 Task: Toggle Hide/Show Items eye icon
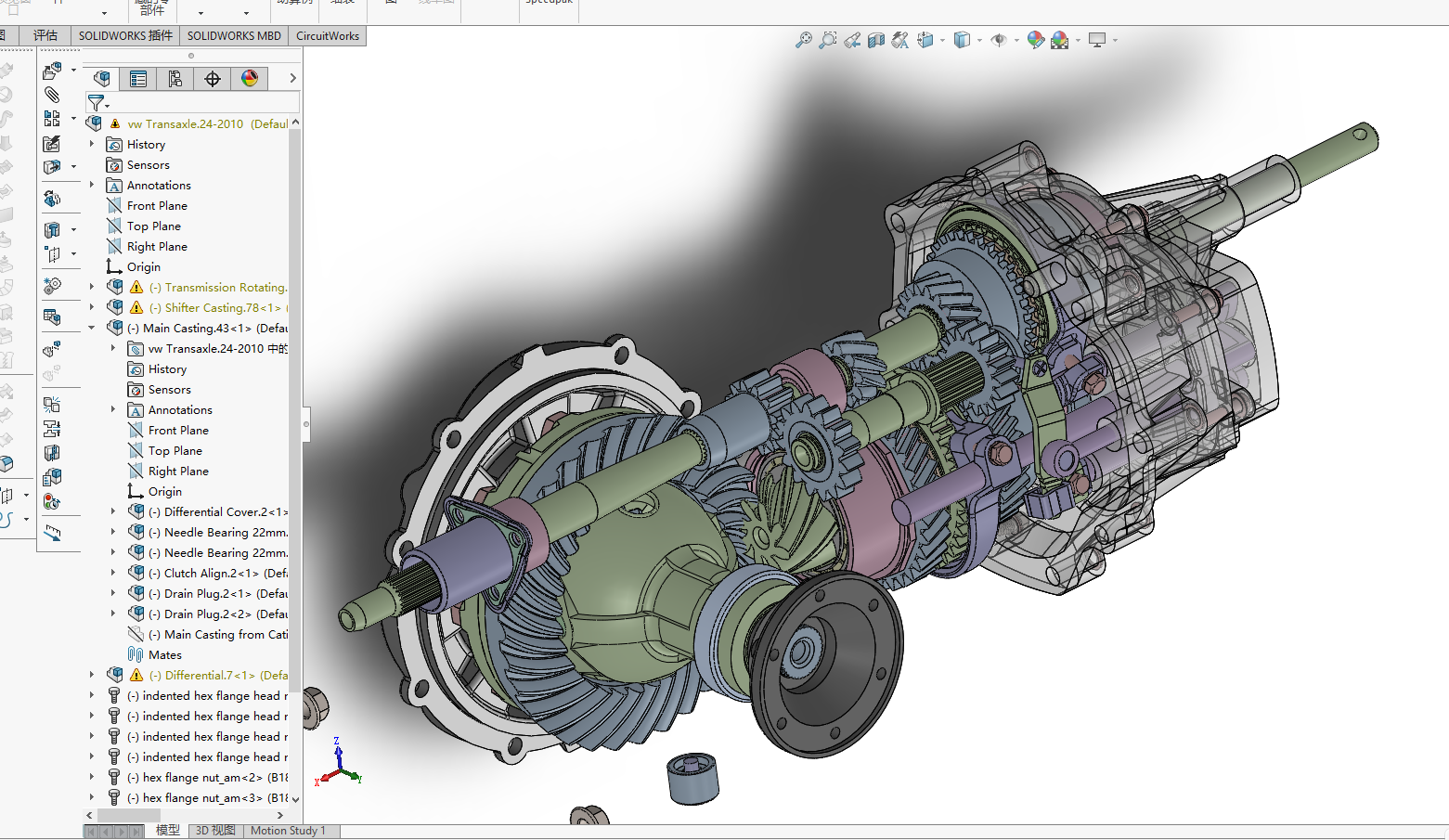[x=999, y=40]
